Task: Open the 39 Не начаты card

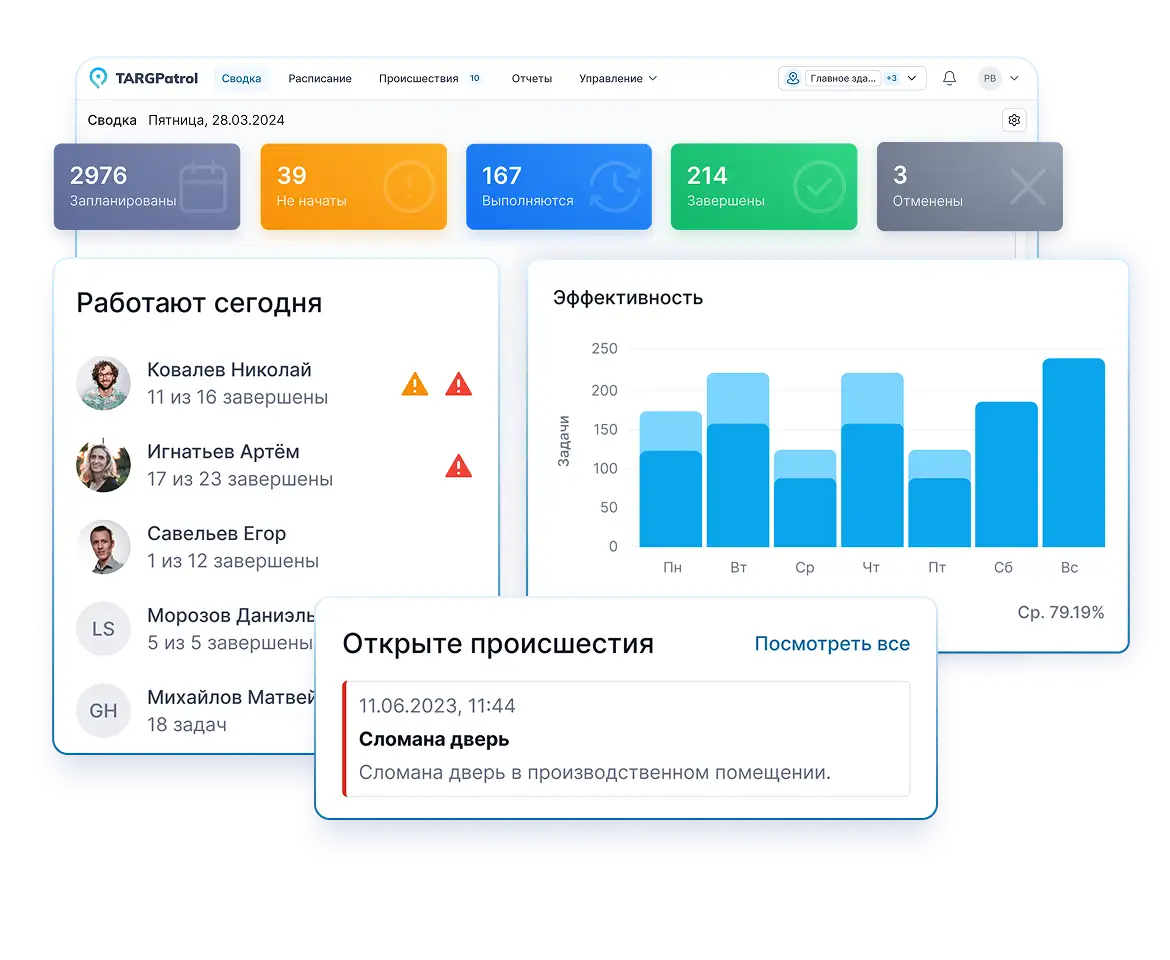Action: point(354,186)
